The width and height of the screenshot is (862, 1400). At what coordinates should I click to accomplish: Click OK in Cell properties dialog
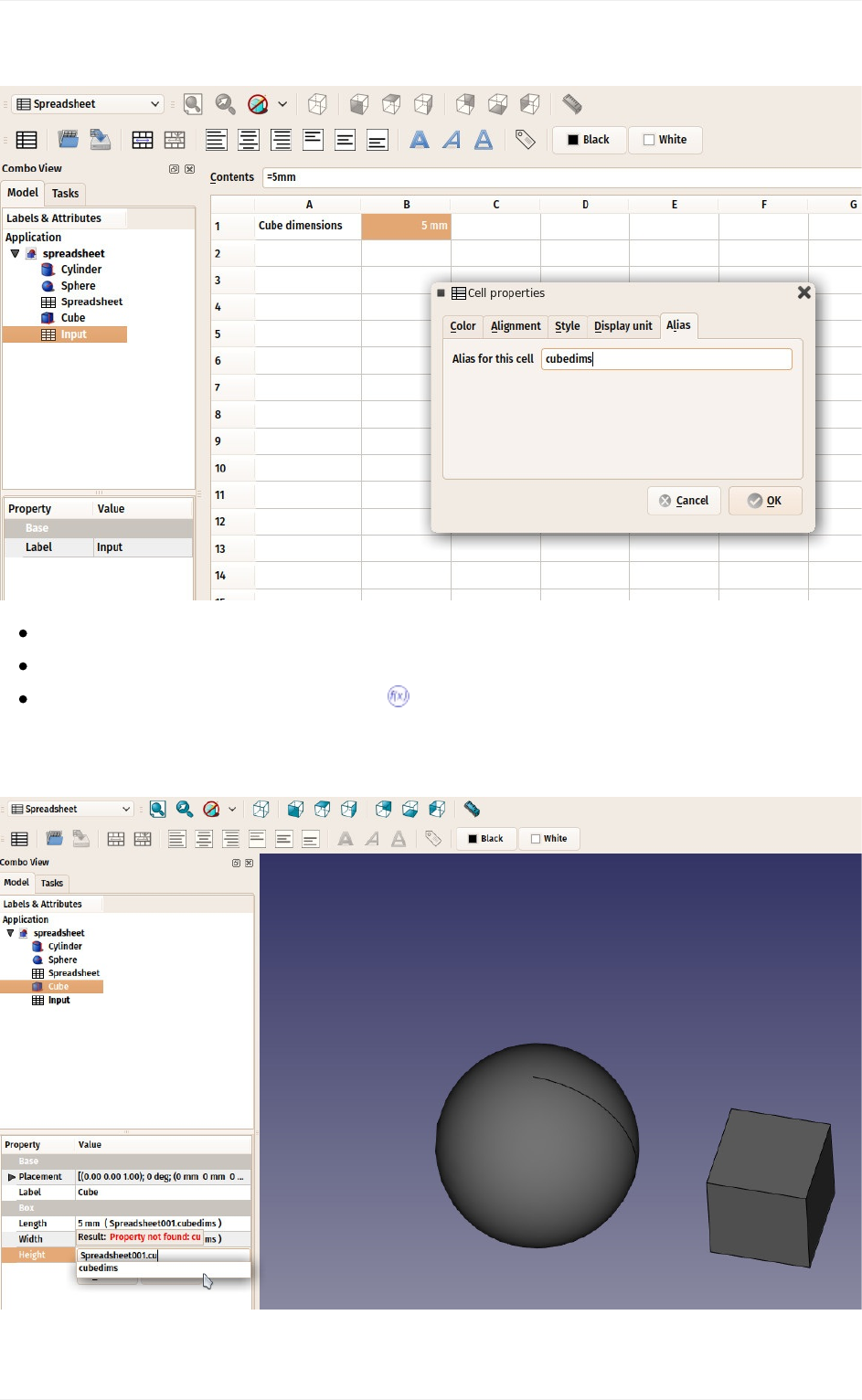pos(765,501)
